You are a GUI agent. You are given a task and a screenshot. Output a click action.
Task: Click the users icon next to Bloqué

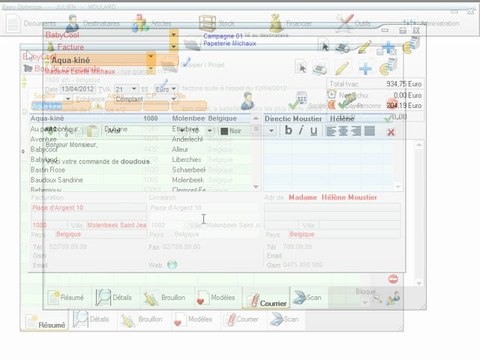(x=393, y=298)
